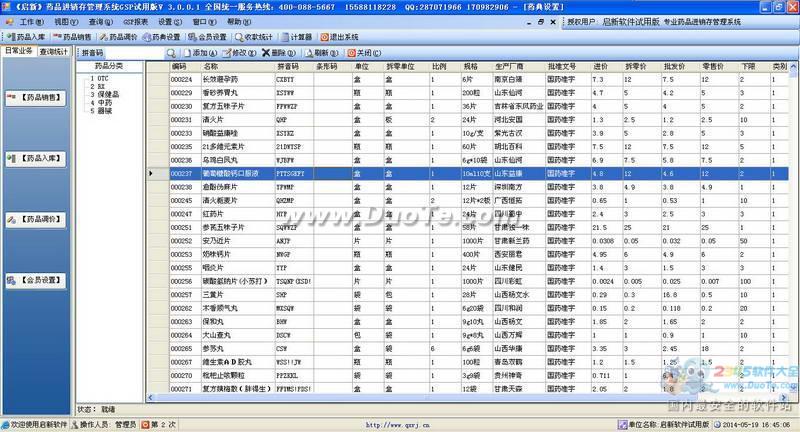Switch to the 日常业务 tab
This screenshot has width=800, height=432.
point(19,51)
